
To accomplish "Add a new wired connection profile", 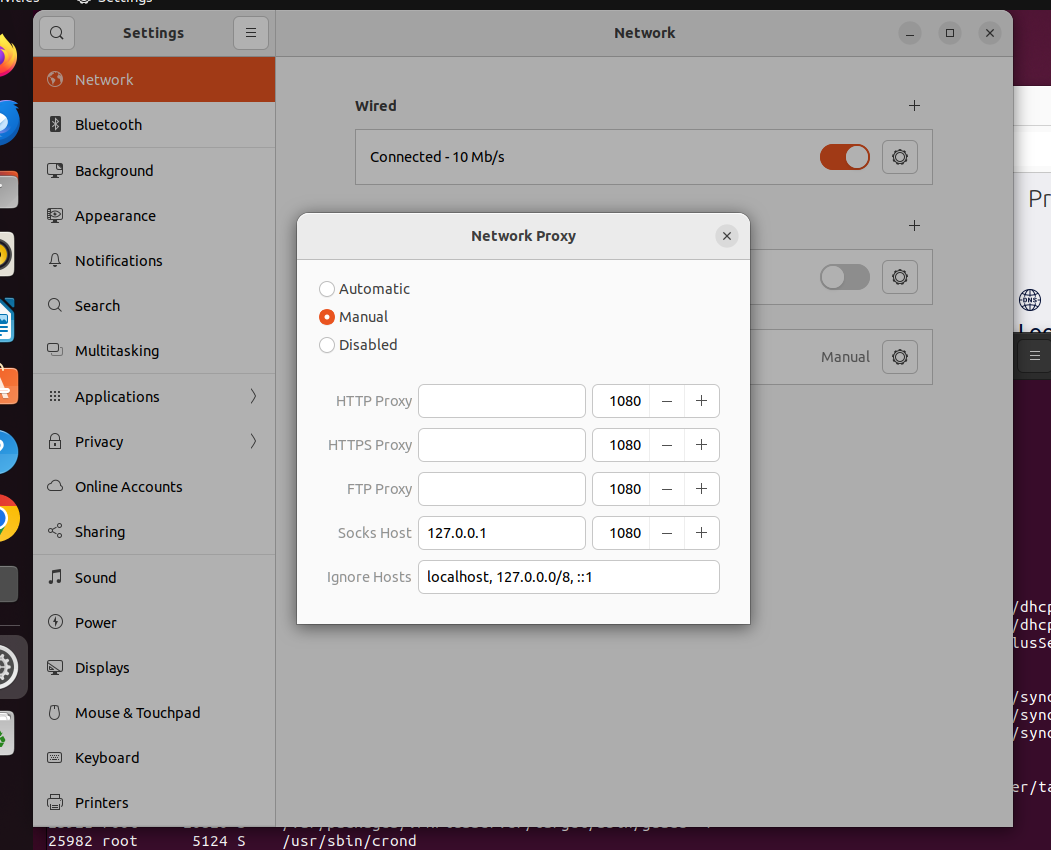I will (914, 106).
